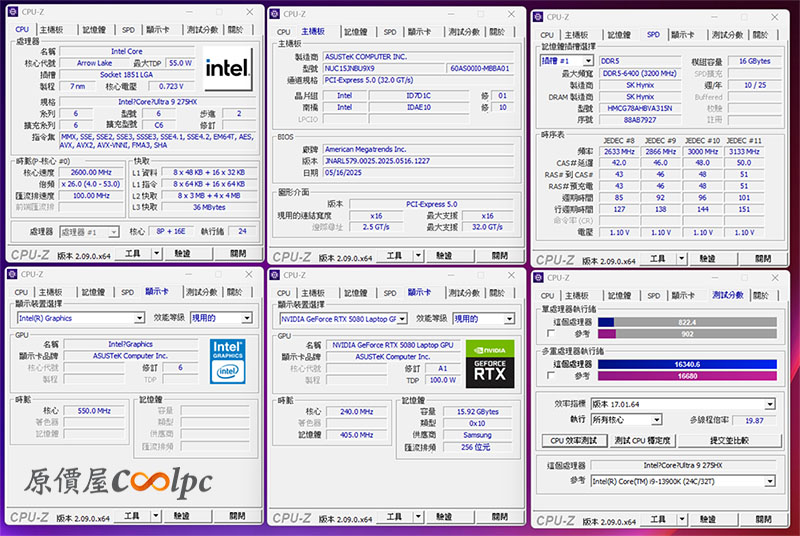Click 關閉 button in mainboard window
800x536 pixels.
tap(500, 255)
